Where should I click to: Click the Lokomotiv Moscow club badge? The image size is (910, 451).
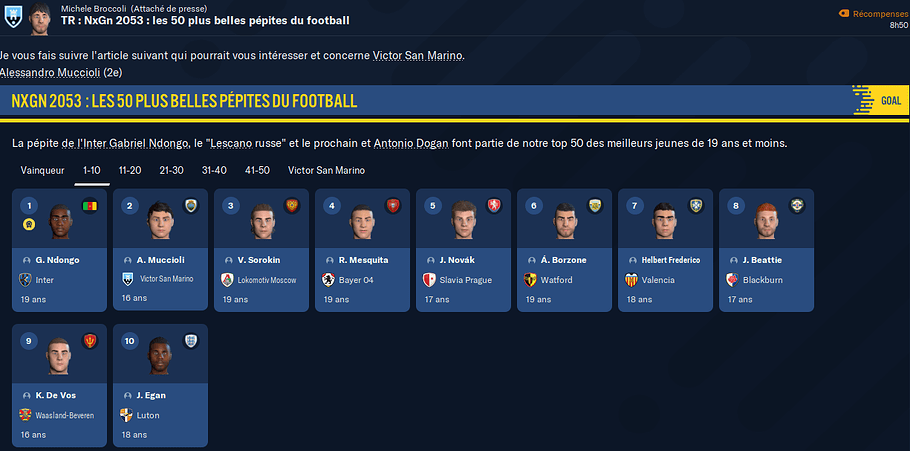pyautogui.click(x=228, y=280)
